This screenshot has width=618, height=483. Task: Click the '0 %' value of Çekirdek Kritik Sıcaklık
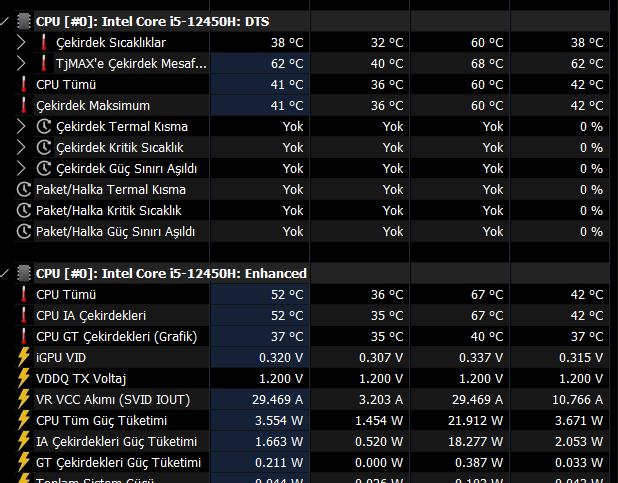pos(591,147)
